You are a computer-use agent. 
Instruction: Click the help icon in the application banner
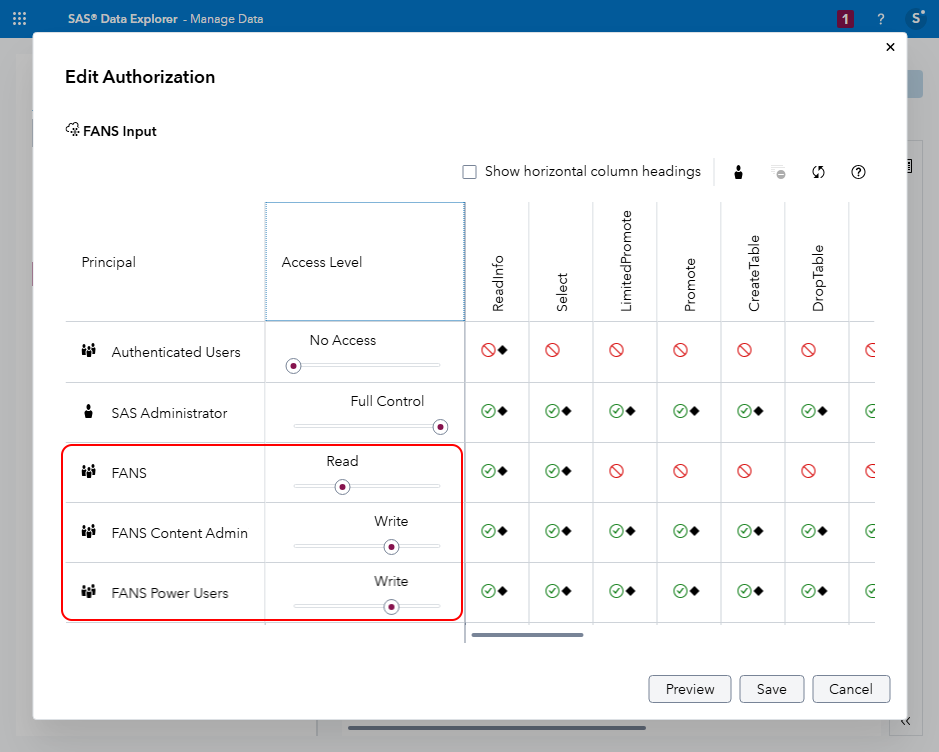(882, 18)
